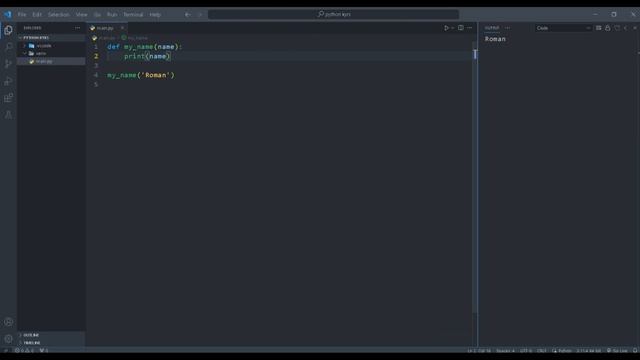Click the Go Live status bar button
This screenshot has height=360, width=640.
[617, 351]
